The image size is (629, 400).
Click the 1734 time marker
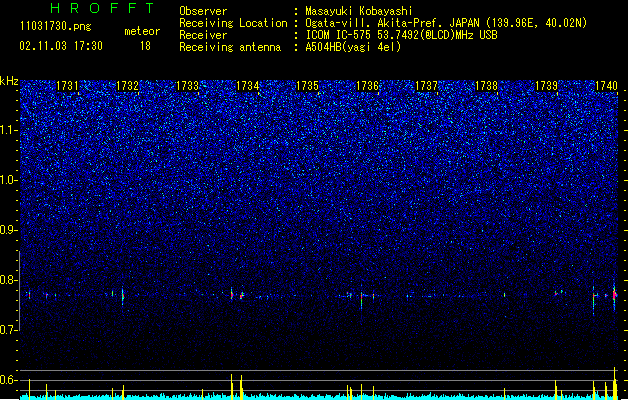point(248,86)
